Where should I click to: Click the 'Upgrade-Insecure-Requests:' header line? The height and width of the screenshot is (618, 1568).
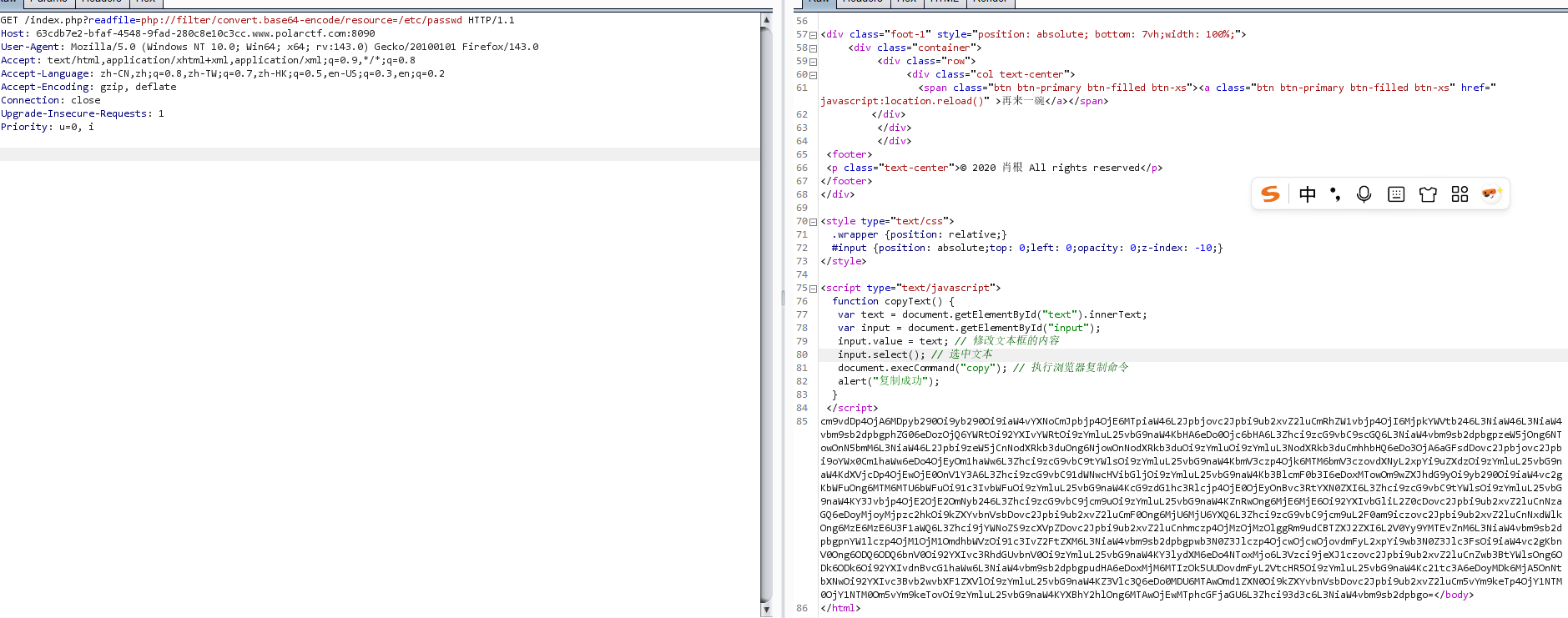point(83,113)
